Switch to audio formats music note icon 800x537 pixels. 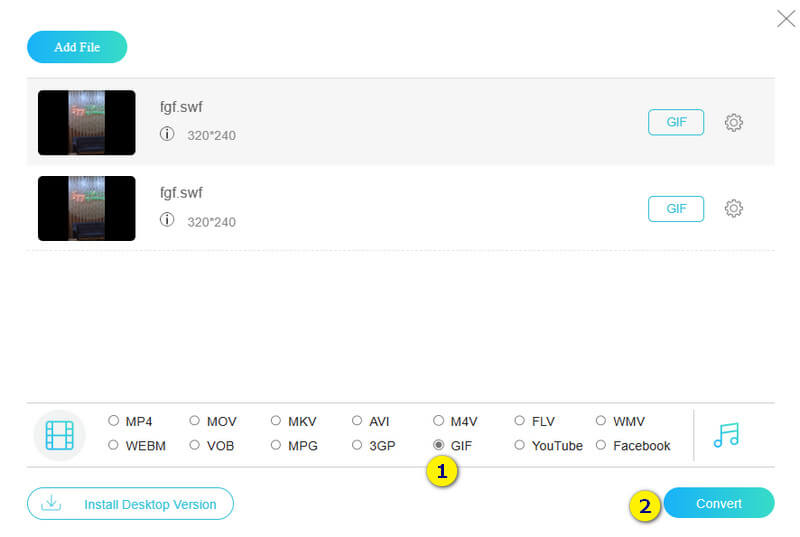(x=726, y=434)
